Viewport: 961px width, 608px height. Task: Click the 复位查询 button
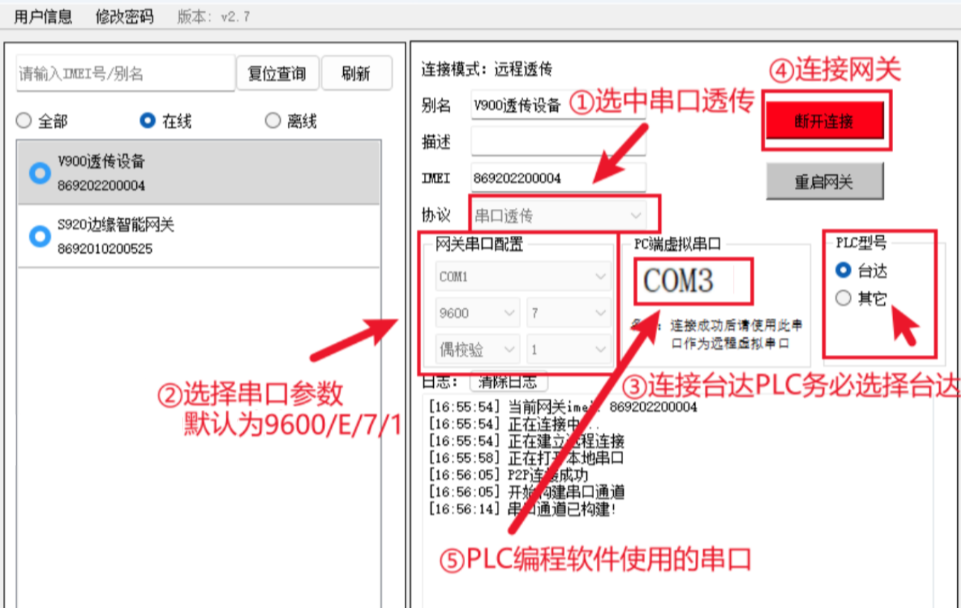pyautogui.click(x=277, y=73)
